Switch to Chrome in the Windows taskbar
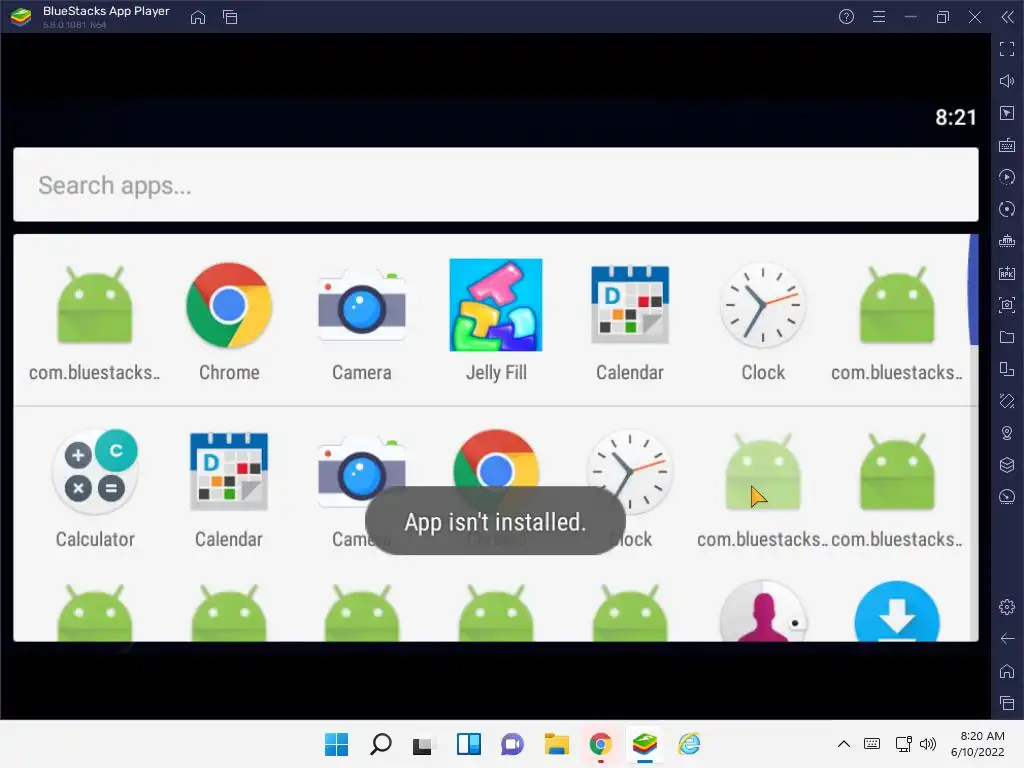The image size is (1024, 768). click(601, 744)
